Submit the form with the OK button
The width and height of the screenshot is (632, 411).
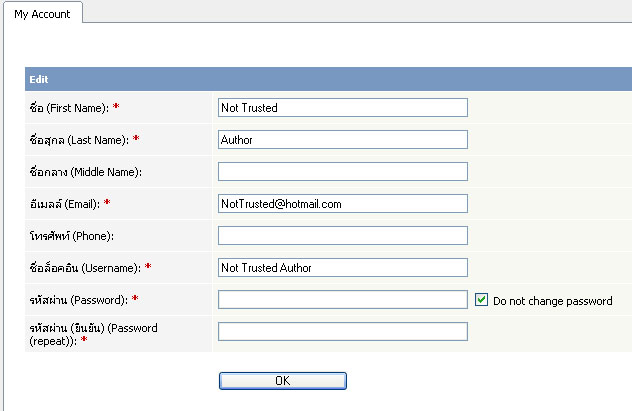[283, 381]
